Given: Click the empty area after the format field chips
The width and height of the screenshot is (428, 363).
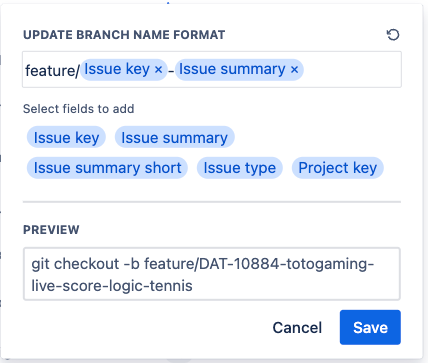Looking at the screenshot, I should (352, 70).
